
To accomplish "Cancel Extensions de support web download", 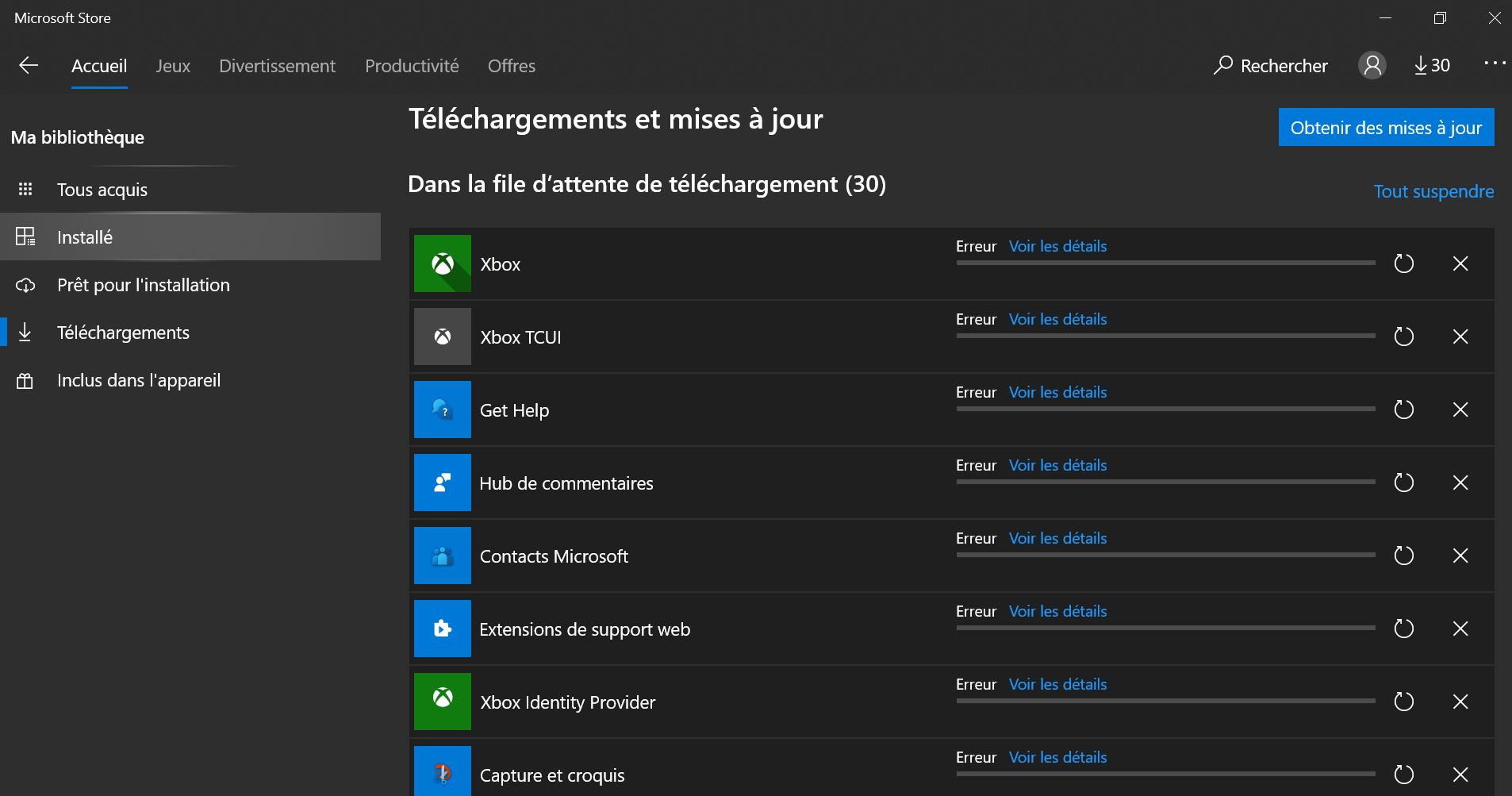I will pyautogui.click(x=1460, y=629).
